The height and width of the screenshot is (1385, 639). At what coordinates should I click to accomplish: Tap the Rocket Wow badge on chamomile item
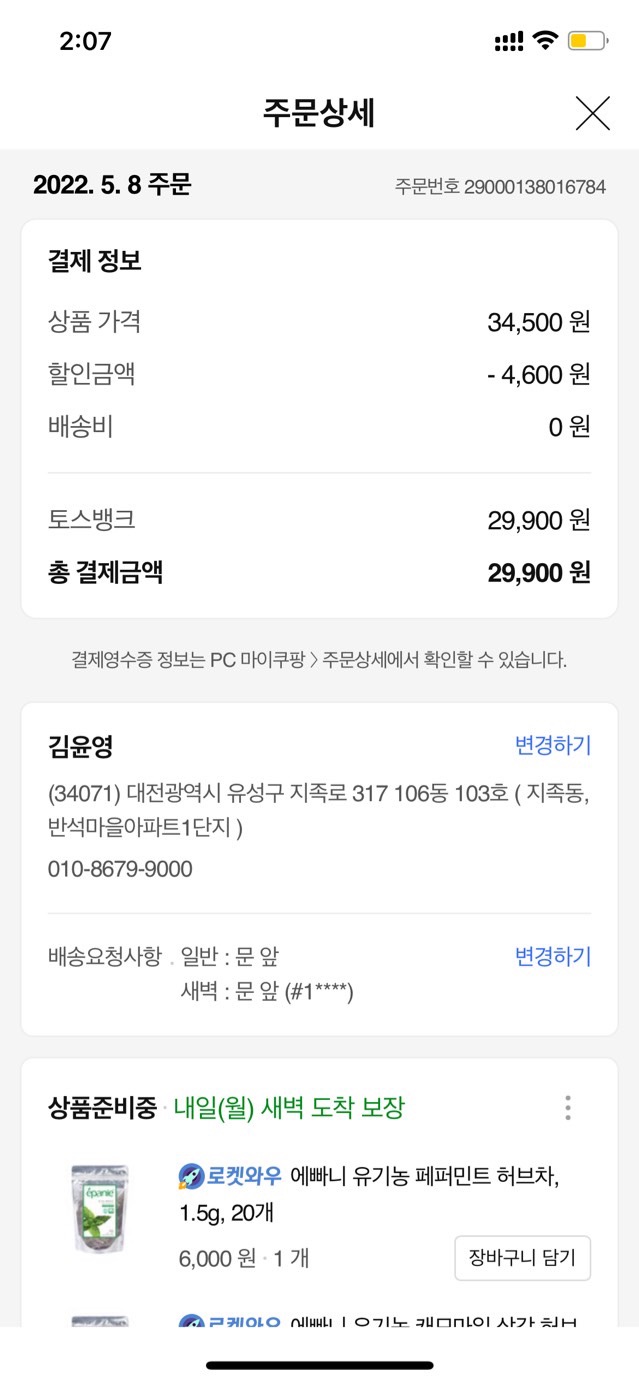click(x=232, y=1322)
